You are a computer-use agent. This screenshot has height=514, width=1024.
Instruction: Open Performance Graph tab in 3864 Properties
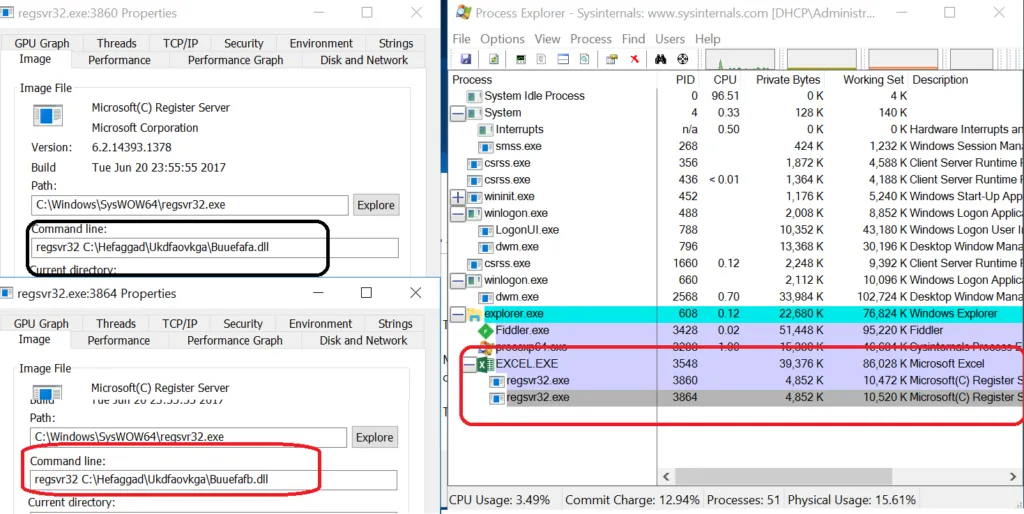(235, 340)
